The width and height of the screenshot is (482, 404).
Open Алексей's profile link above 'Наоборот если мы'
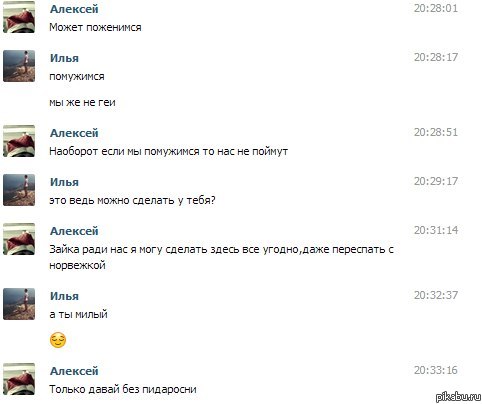coord(74,133)
